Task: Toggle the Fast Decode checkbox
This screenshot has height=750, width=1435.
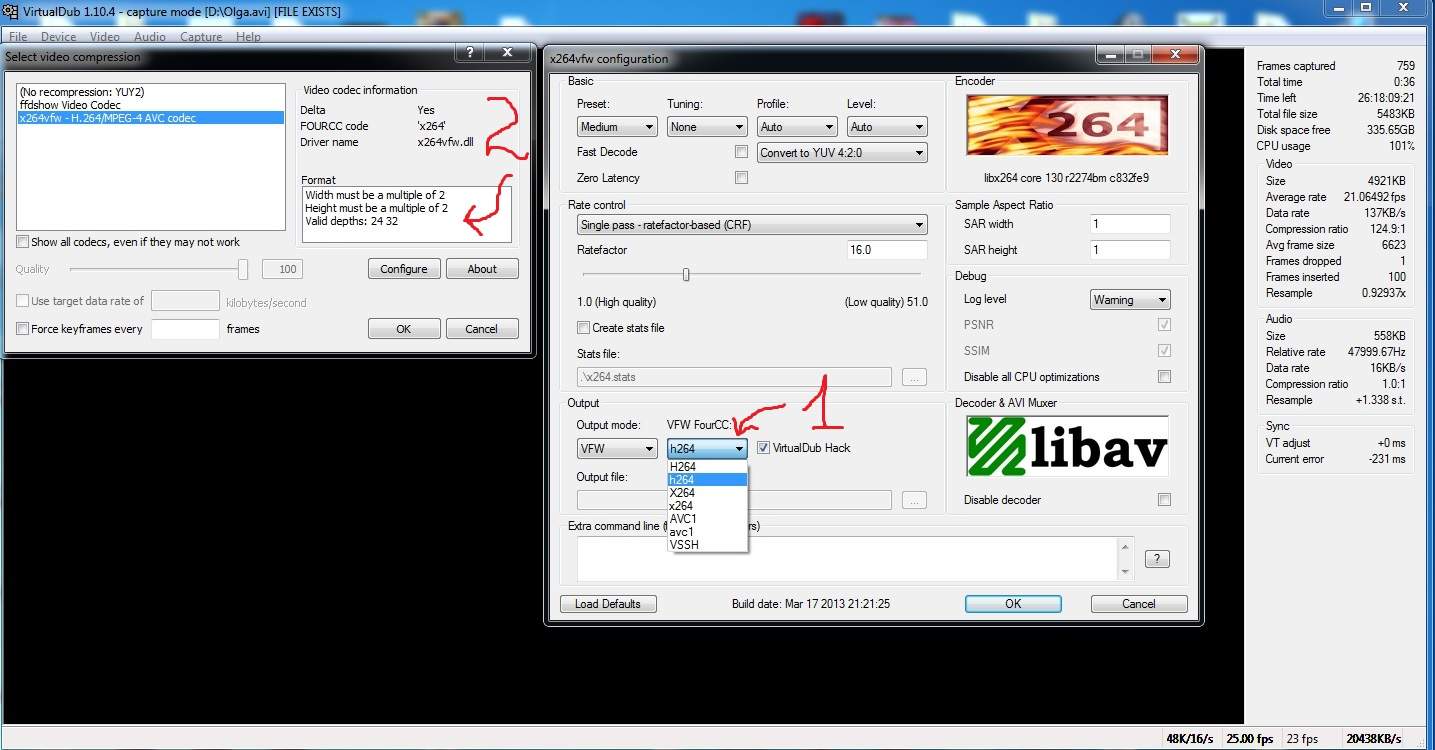Action: pos(741,152)
